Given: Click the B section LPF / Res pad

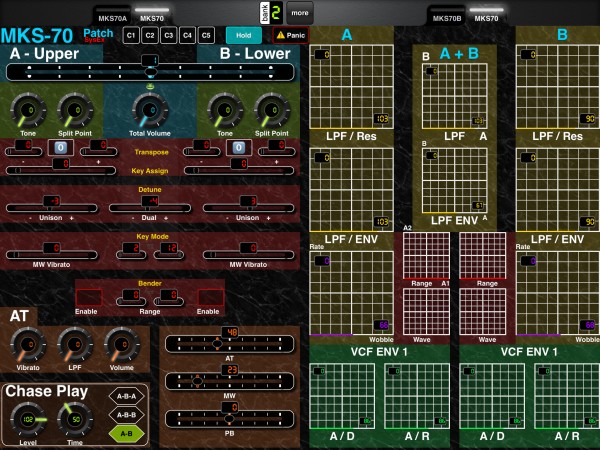Looking at the screenshot, I should (x=558, y=86).
